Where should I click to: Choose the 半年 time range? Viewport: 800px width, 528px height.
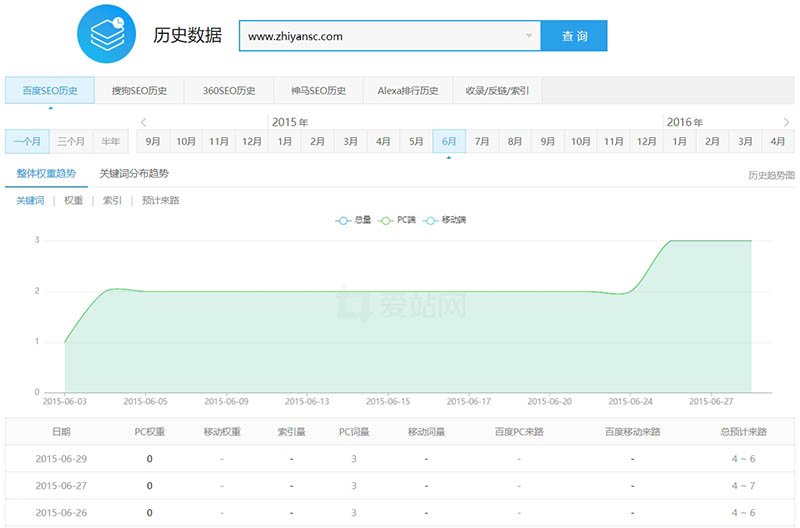110,141
